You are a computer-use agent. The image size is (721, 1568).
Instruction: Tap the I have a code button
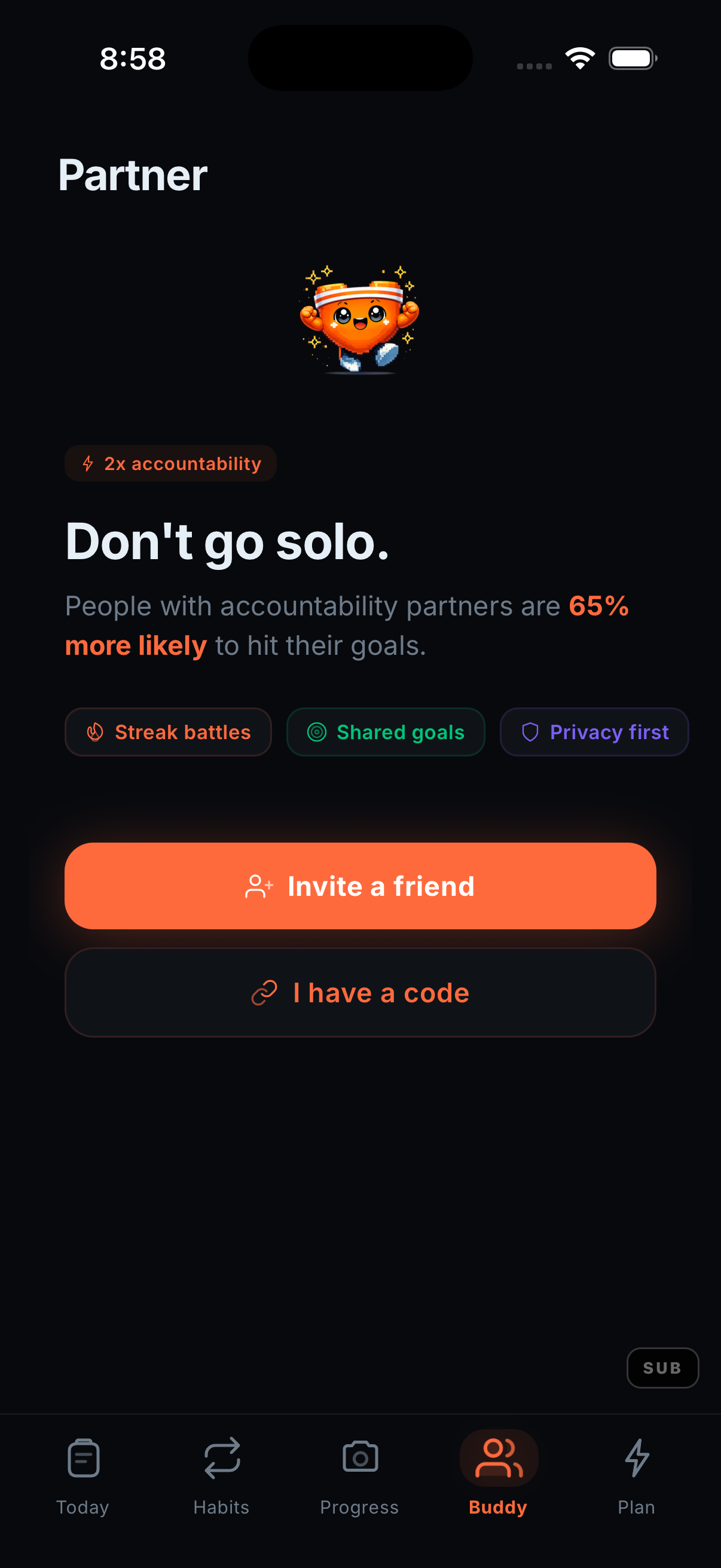point(360,992)
